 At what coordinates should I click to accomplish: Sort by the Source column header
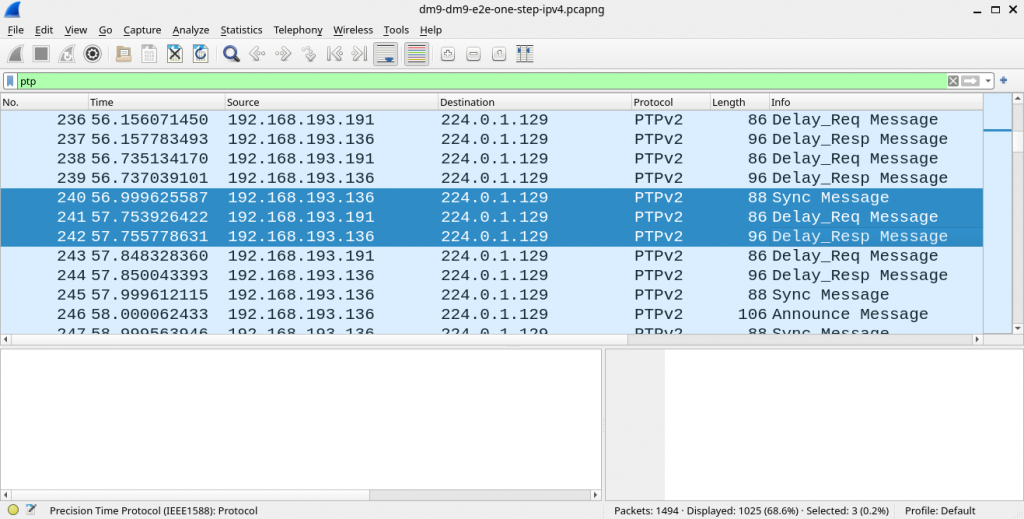332,102
